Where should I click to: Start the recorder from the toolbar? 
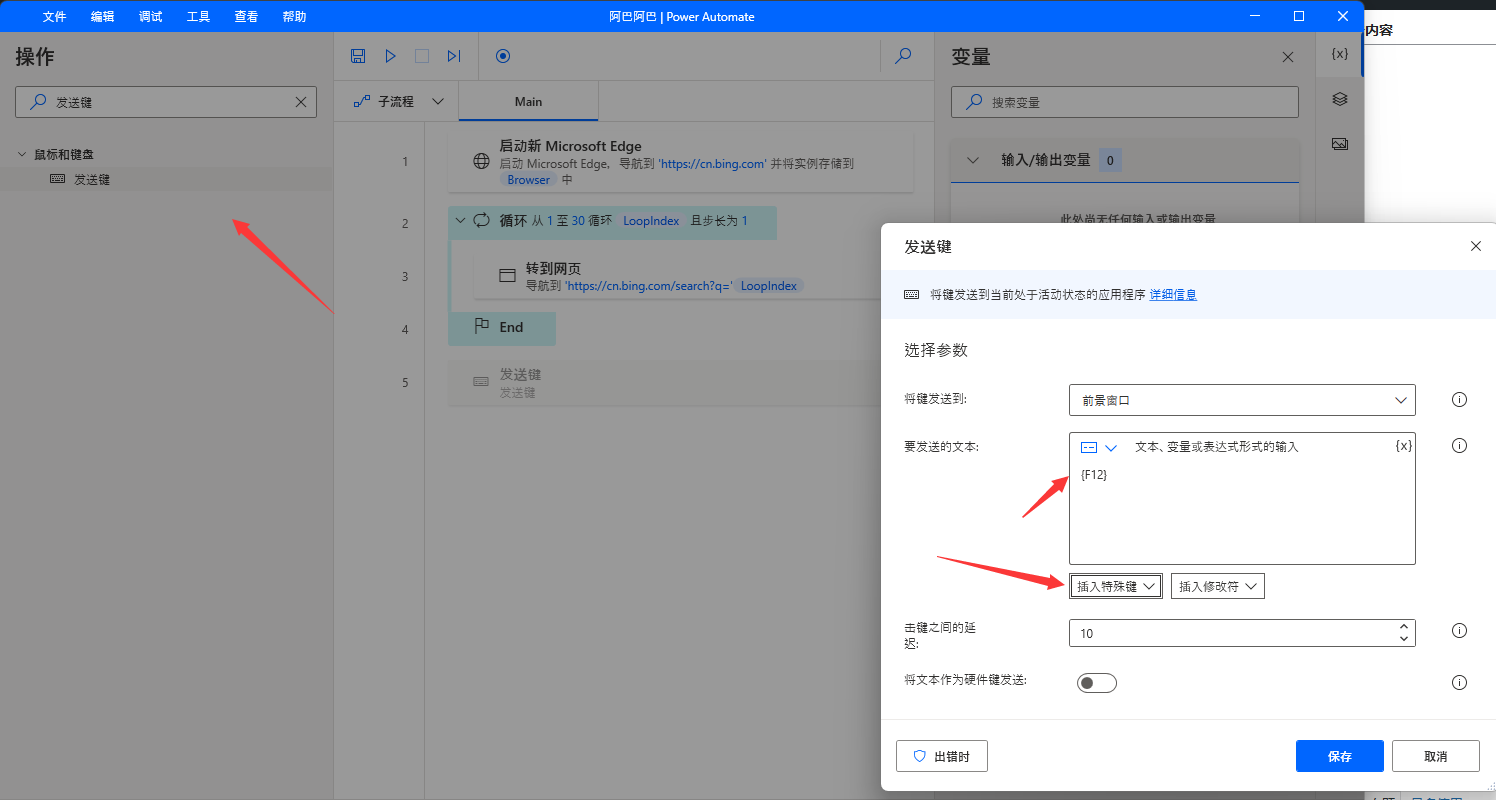503,56
